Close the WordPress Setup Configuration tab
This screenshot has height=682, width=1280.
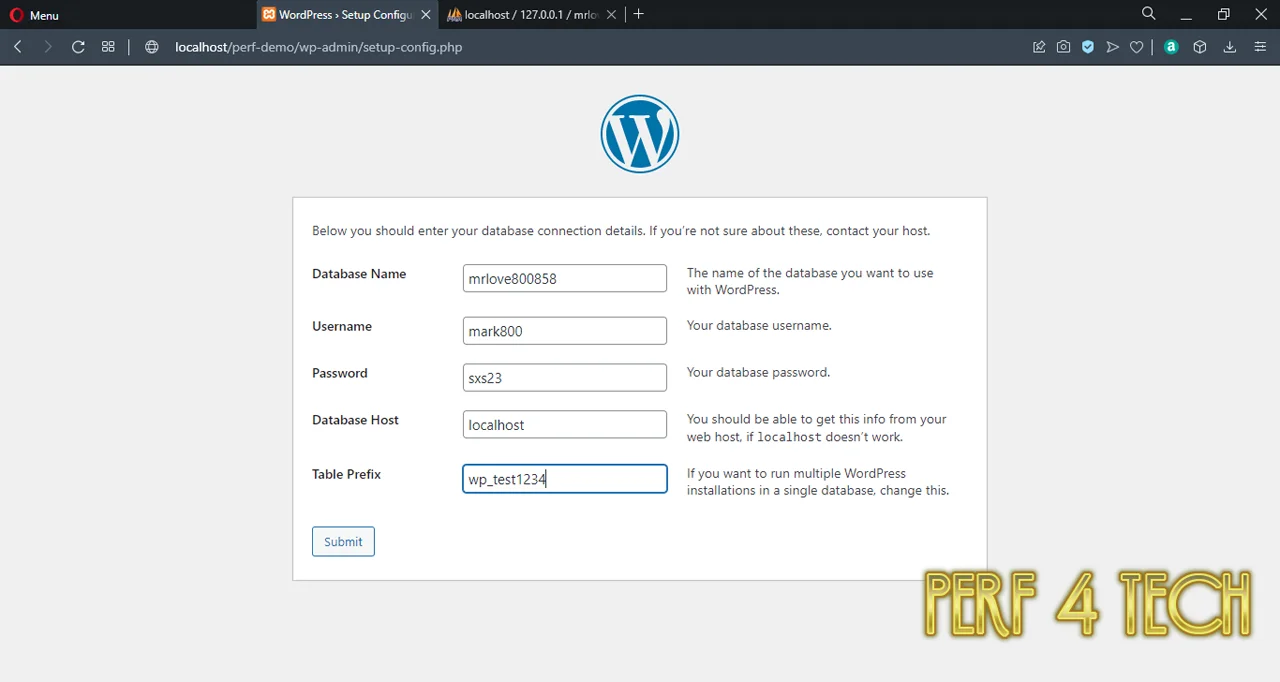pos(427,15)
